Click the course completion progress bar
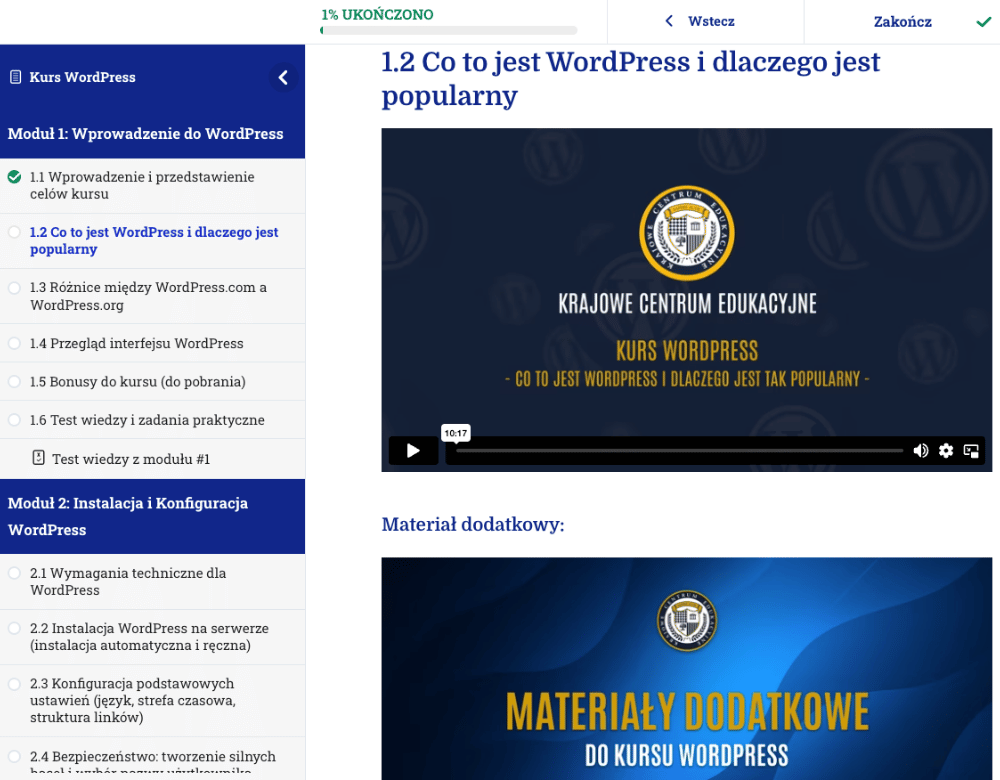The height and width of the screenshot is (780, 1000). coord(449,30)
